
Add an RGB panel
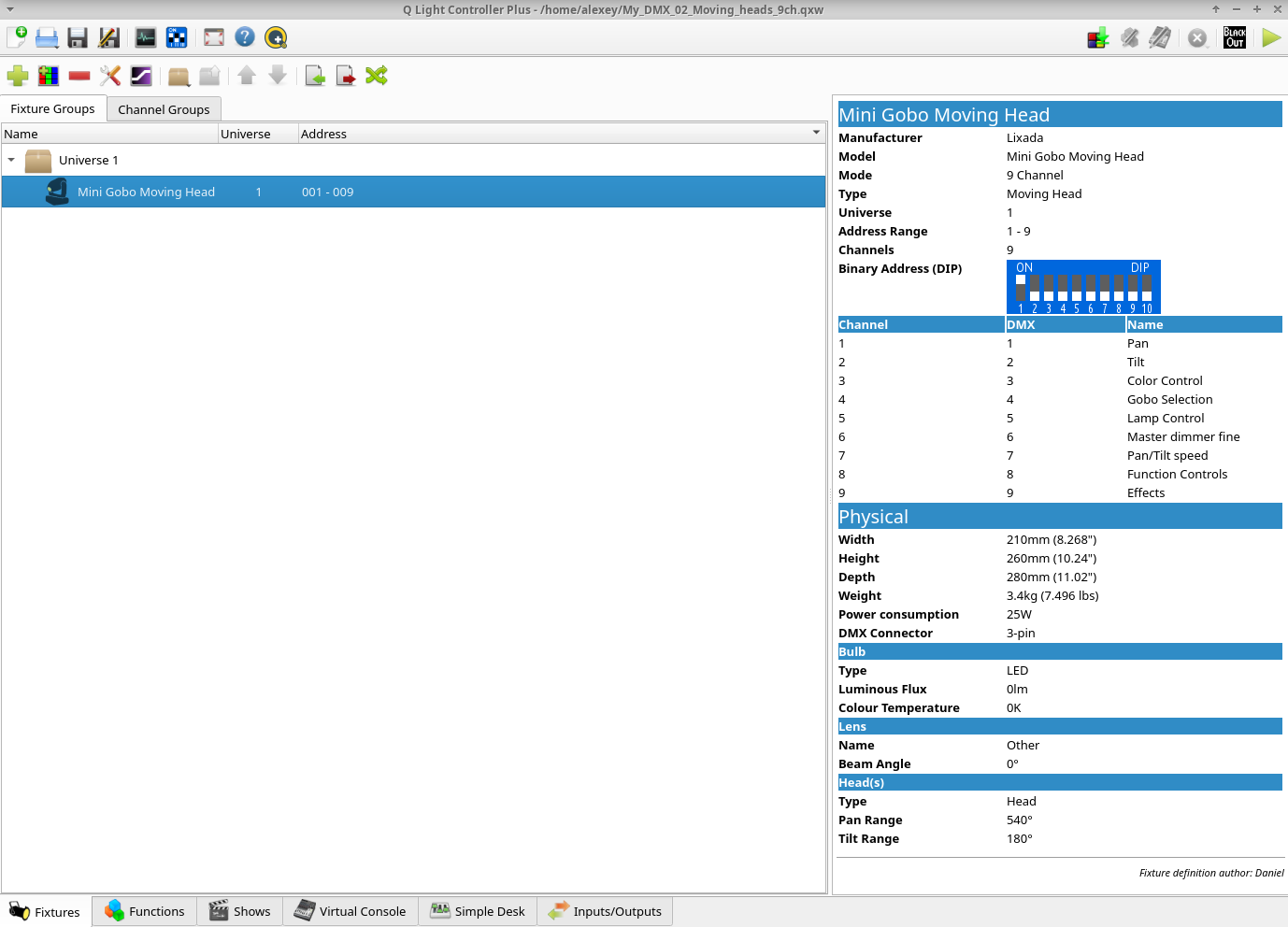pyautogui.click(x=49, y=76)
